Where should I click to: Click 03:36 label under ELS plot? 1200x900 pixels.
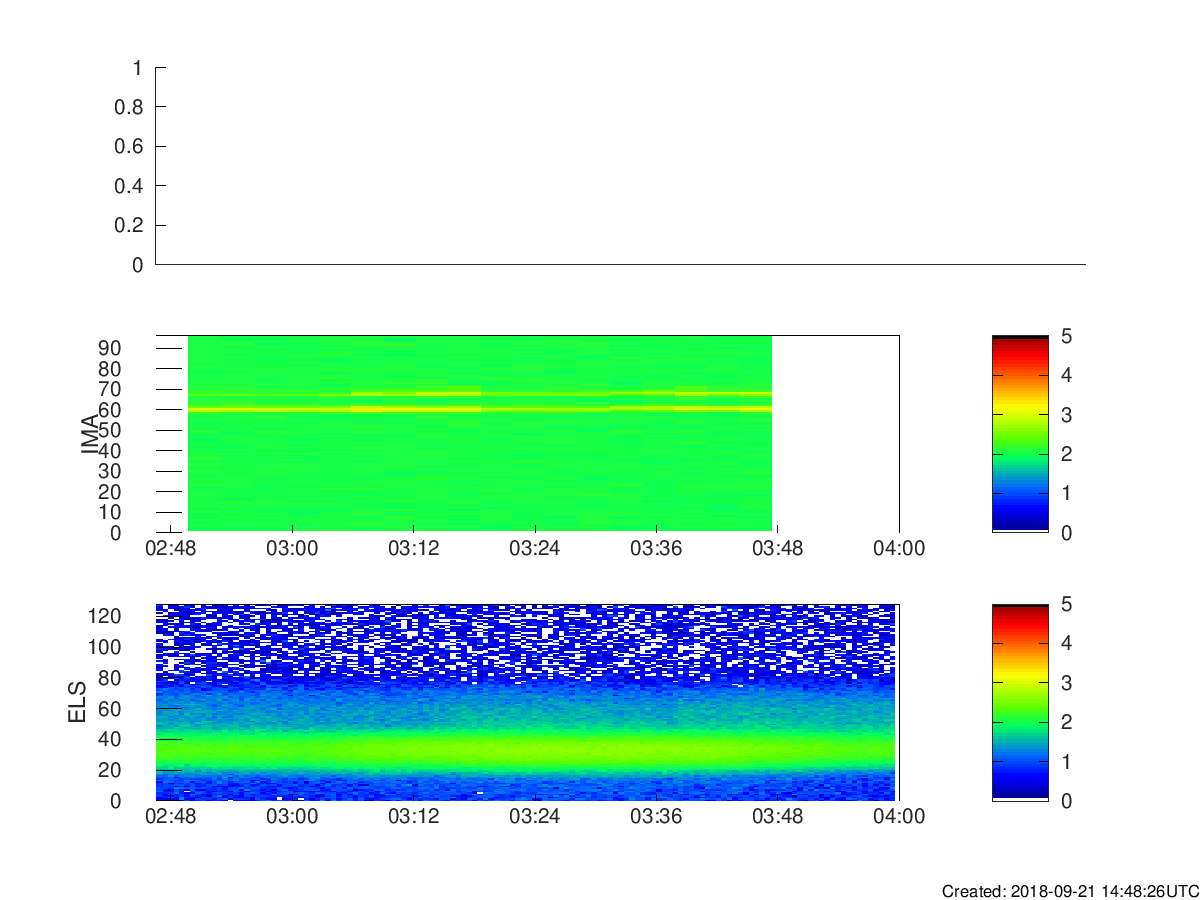(x=656, y=816)
